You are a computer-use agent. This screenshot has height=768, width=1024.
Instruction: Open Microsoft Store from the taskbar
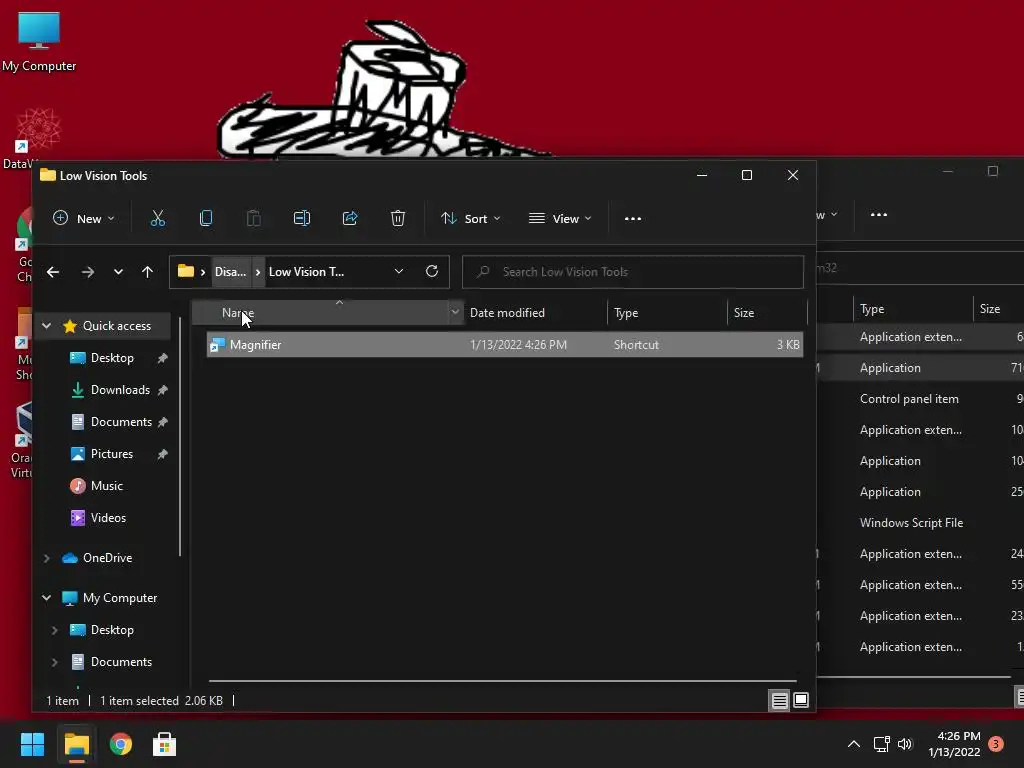165,744
